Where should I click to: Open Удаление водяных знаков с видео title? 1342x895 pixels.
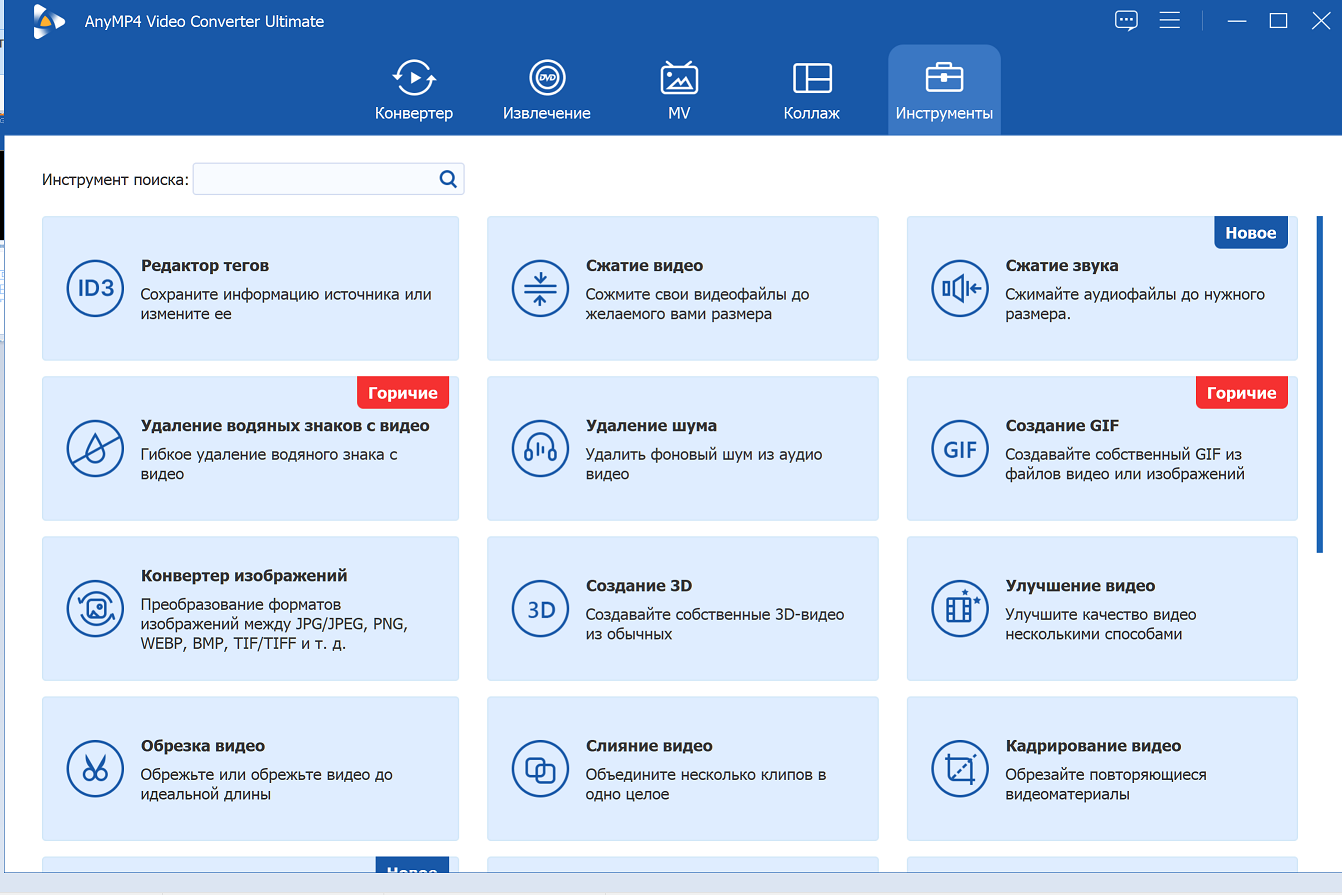click(285, 426)
